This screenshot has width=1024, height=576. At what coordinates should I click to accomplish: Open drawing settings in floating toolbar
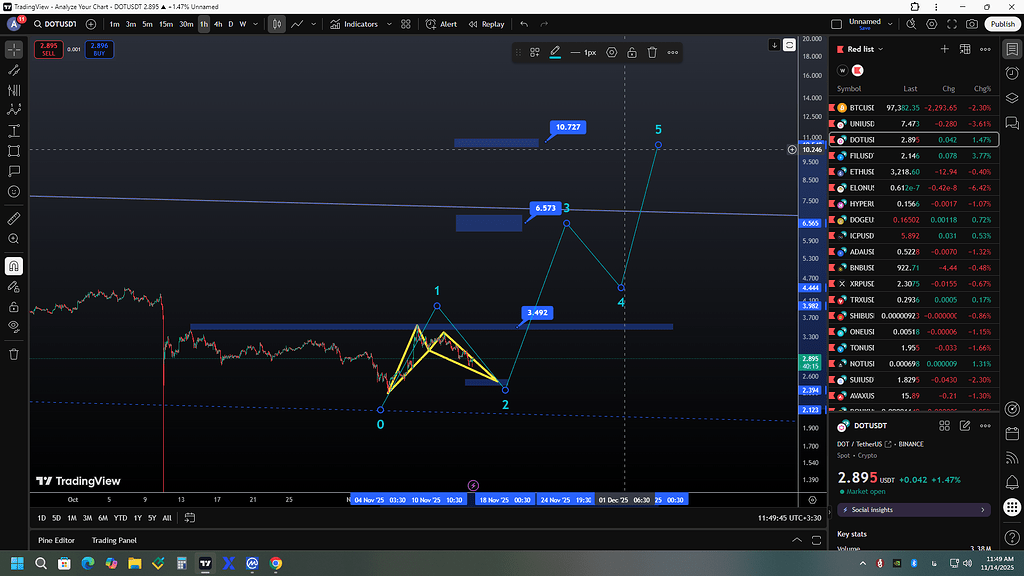(612, 52)
